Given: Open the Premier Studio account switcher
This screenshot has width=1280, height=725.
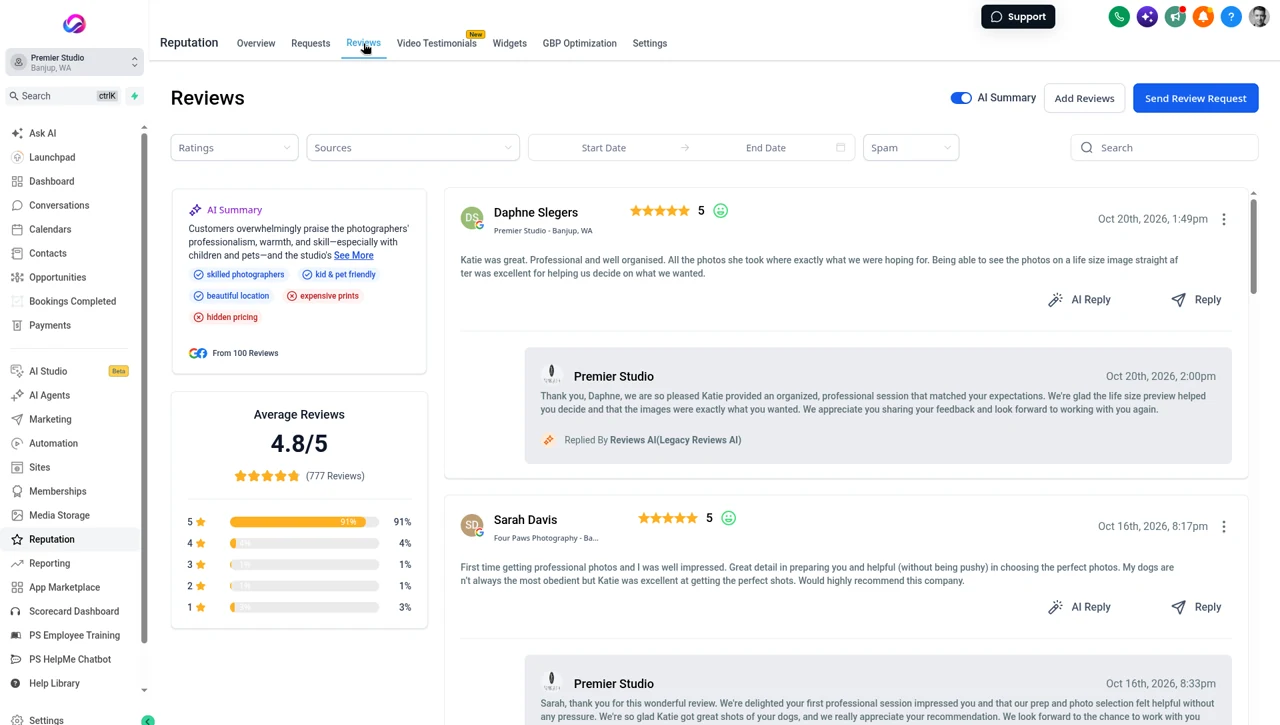Looking at the screenshot, I should coord(74,63).
